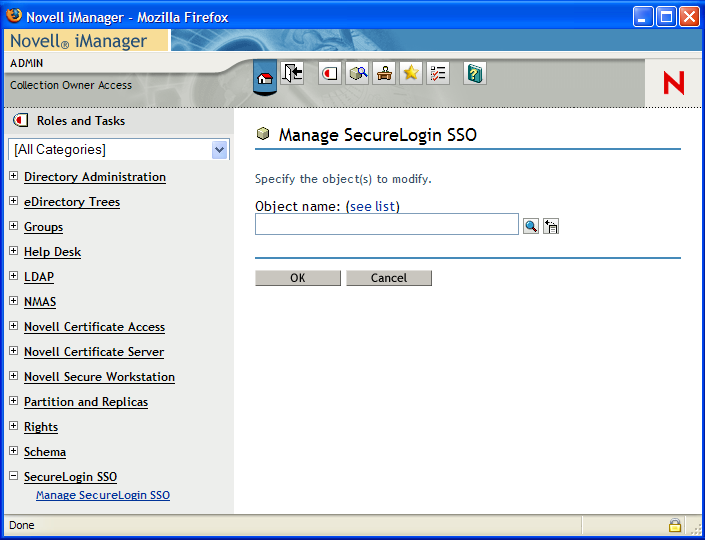The width and height of the screenshot is (705, 540).
Task: Expand the Help Desk role
Action: (x=14, y=250)
